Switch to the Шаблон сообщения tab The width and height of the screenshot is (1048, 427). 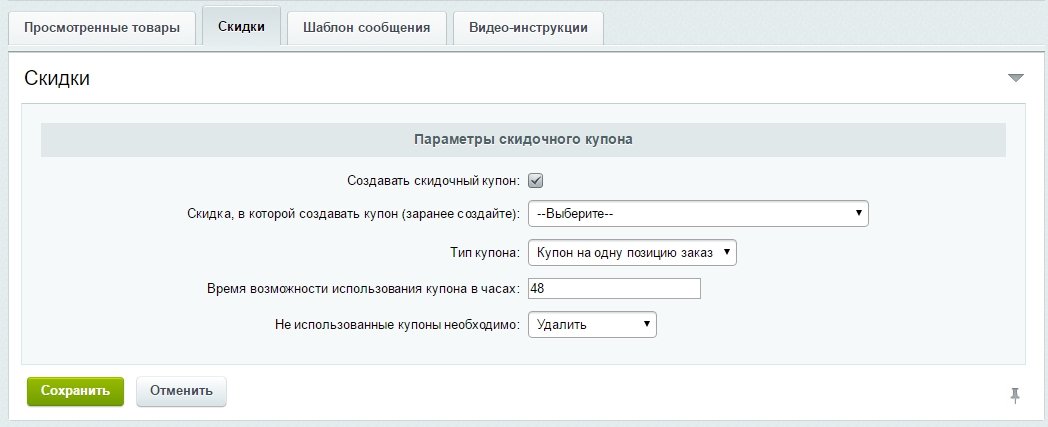366,28
